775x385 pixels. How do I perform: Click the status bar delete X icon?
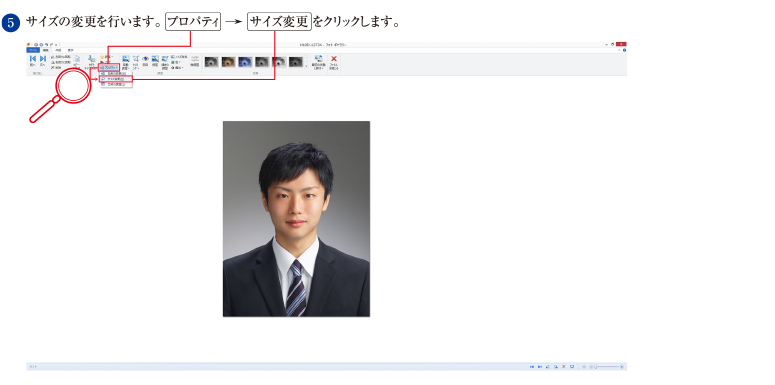click(563, 367)
